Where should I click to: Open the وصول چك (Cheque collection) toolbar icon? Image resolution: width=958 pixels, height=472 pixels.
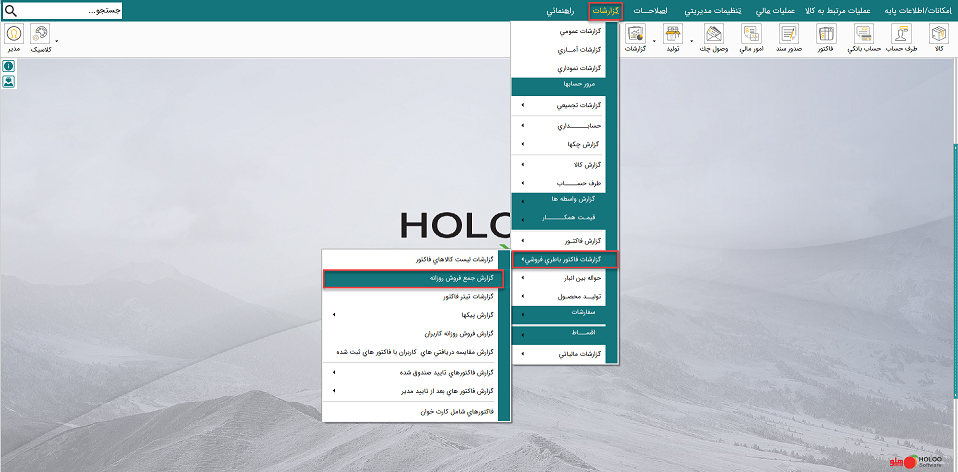[714, 37]
